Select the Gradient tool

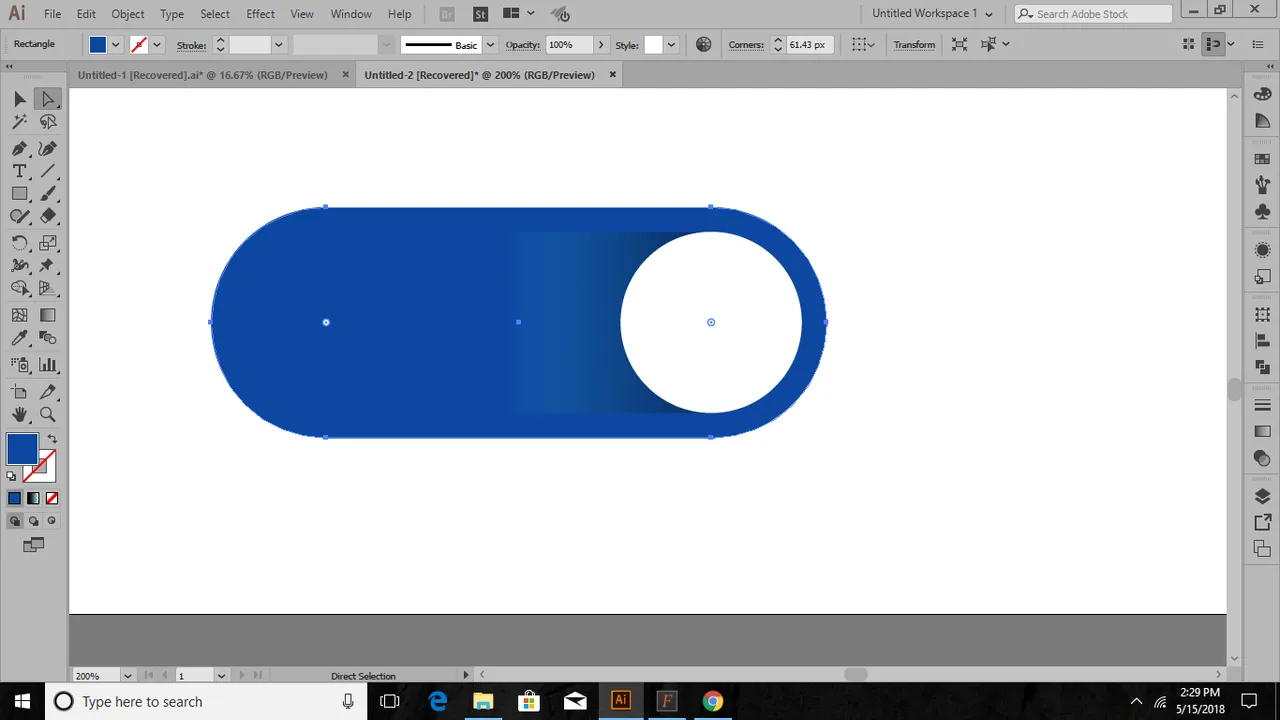point(47,315)
